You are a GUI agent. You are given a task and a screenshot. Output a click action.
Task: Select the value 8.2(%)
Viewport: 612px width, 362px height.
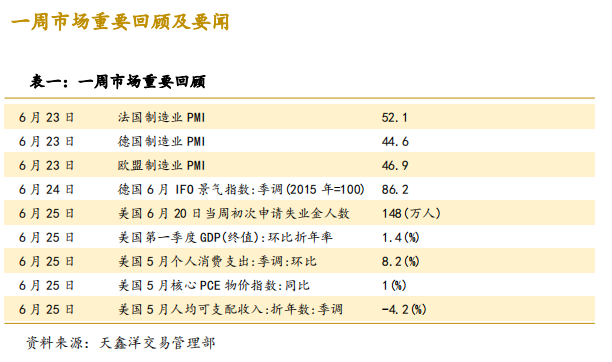[400, 261]
